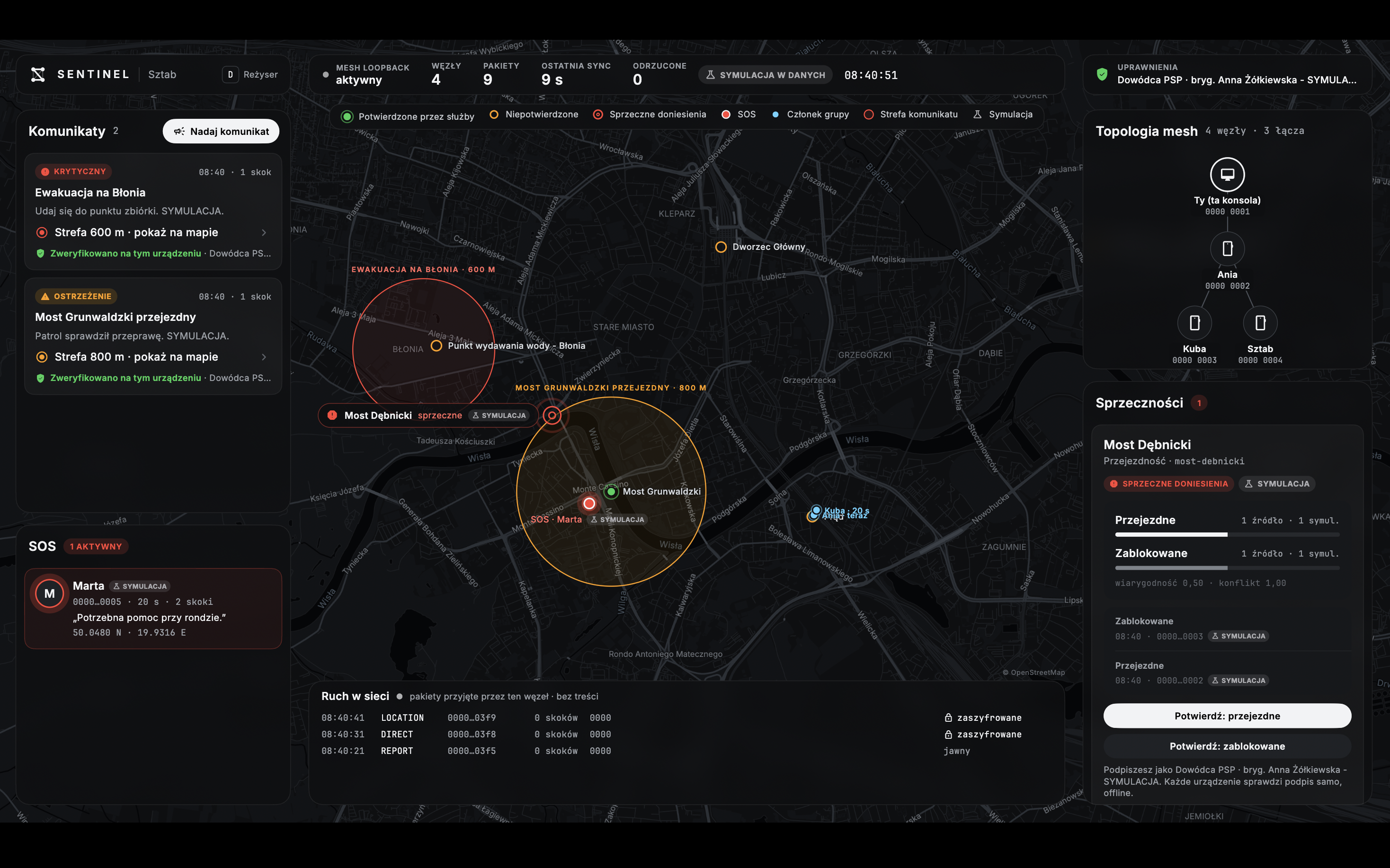The height and width of the screenshot is (868, 1390).
Task: Expand Strefa 600 m pokaż na mapie chevron
Action: pos(264,232)
